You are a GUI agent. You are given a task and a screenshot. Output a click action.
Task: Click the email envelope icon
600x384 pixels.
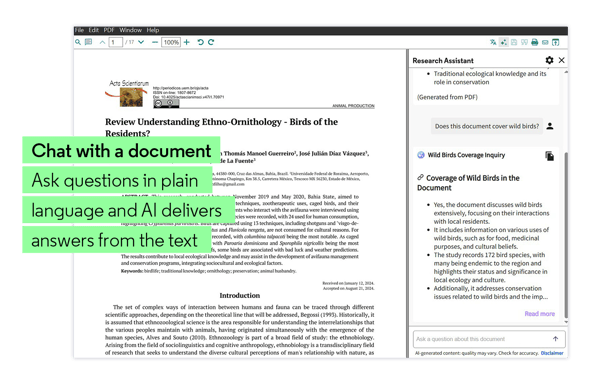[545, 42]
